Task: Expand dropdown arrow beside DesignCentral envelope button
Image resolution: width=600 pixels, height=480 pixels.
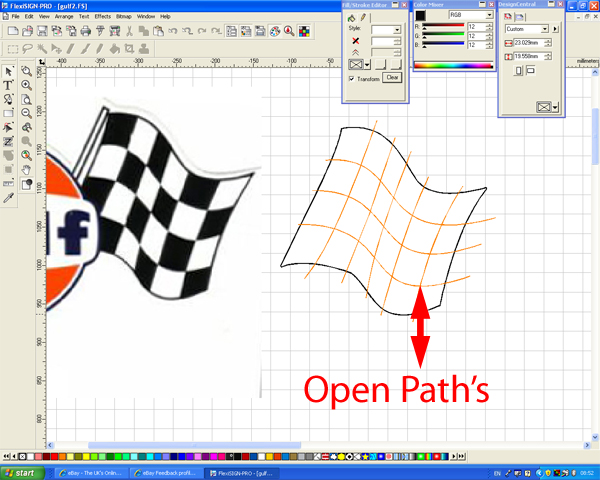Action: pos(555,108)
